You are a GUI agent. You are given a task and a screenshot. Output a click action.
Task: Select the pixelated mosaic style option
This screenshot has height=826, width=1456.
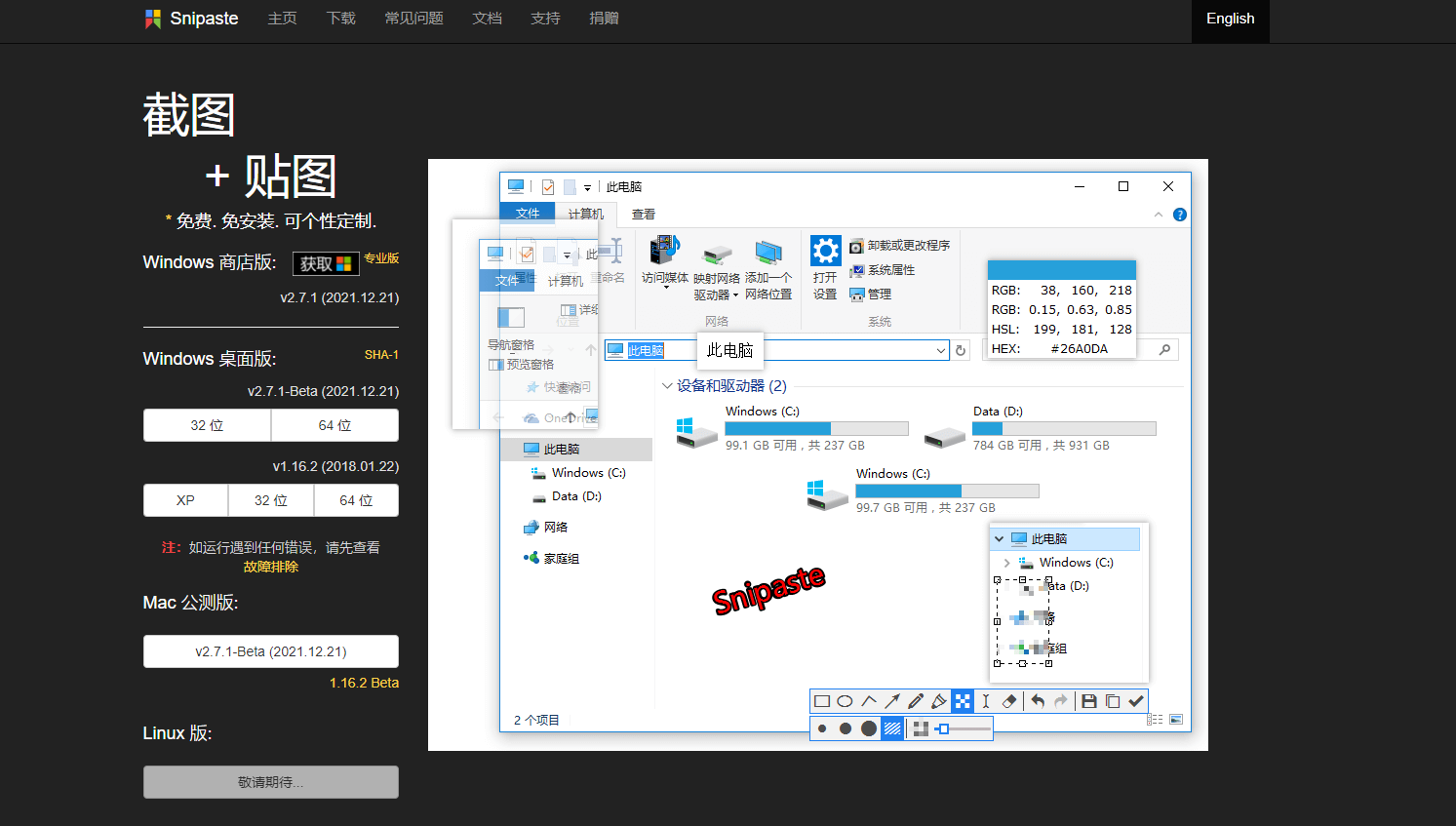click(921, 728)
